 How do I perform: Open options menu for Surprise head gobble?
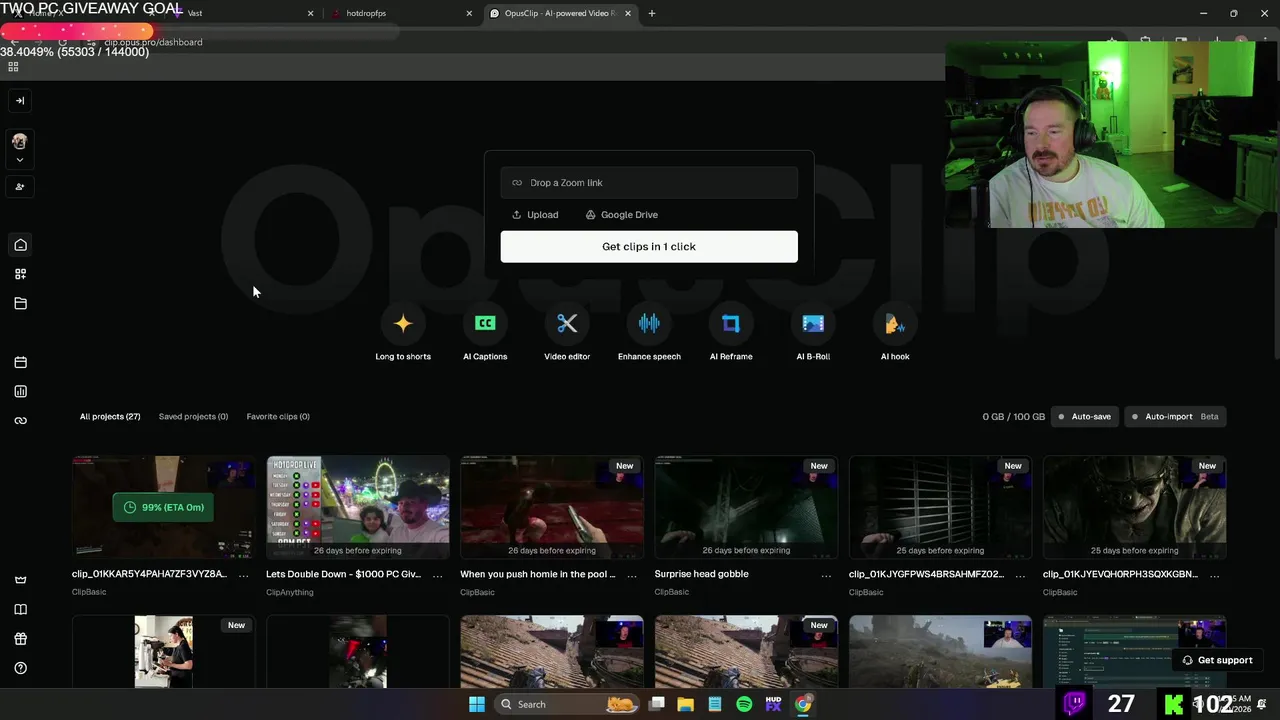(x=826, y=575)
